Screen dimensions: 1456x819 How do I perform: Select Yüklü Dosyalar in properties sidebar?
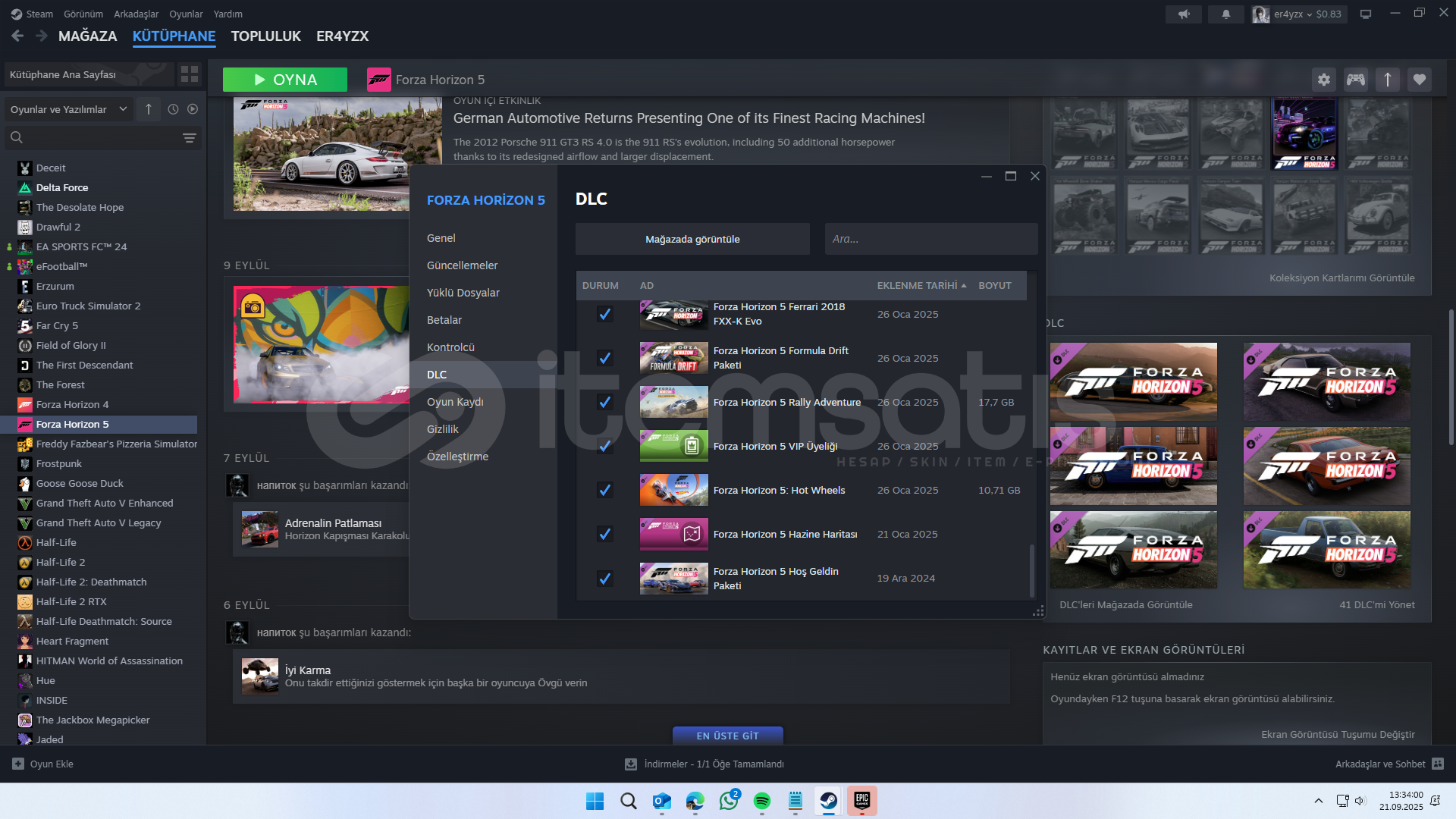pyautogui.click(x=463, y=293)
